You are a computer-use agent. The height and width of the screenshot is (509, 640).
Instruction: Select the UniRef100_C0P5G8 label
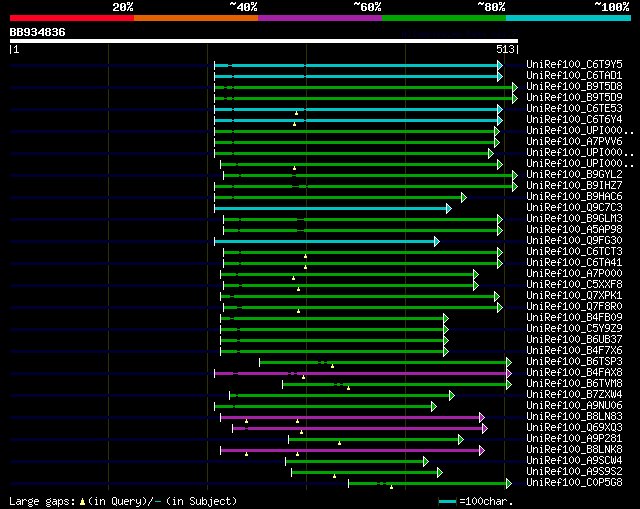click(x=574, y=483)
